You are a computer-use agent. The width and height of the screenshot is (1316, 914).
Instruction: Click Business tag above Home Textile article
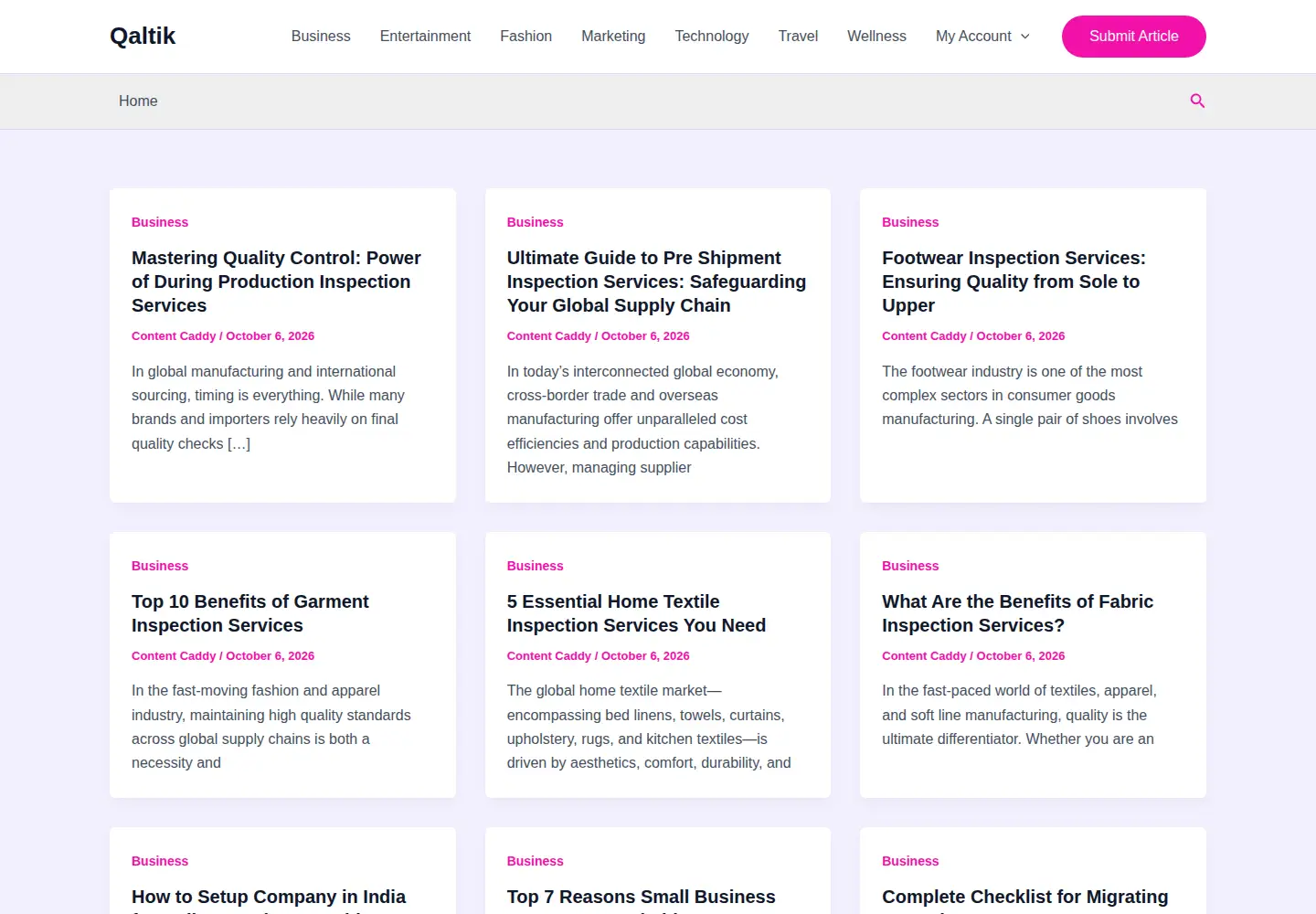point(535,566)
